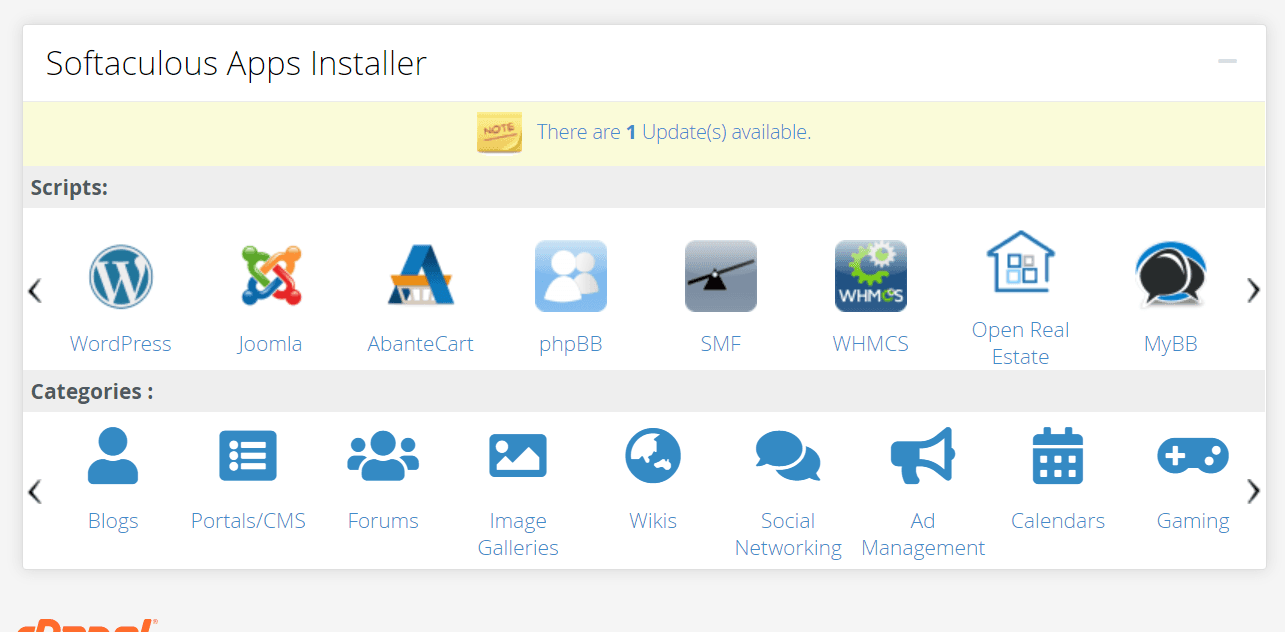The width and height of the screenshot is (1285, 632).
Task: Open the WordPress script icon
Action: pos(120,277)
